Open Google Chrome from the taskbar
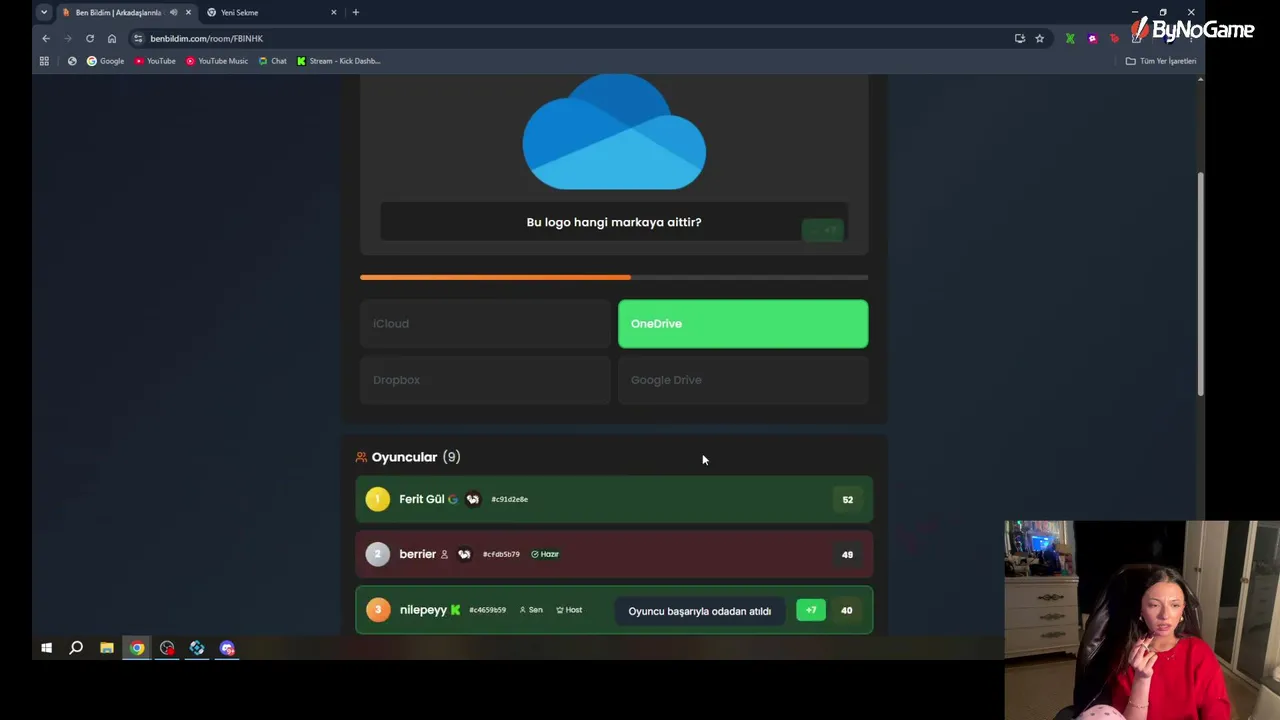This screenshot has height=720, width=1280. [137, 648]
